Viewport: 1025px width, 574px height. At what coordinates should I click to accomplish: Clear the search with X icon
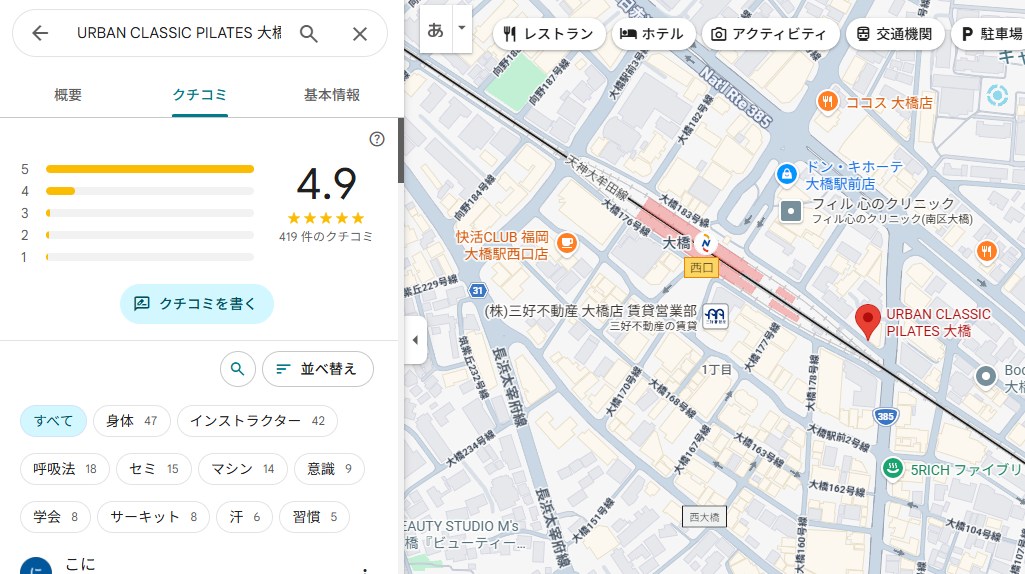(x=360, y=33)
